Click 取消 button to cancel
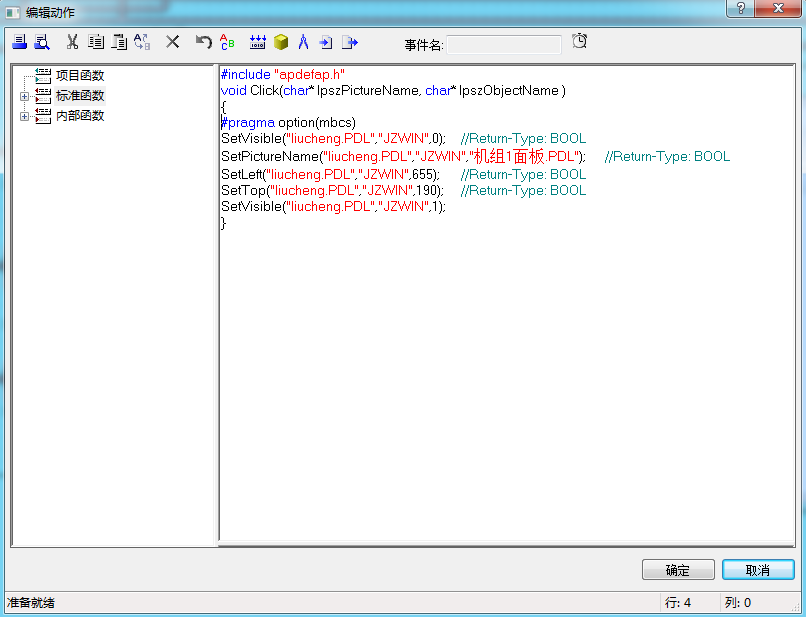 click(758, 570)
